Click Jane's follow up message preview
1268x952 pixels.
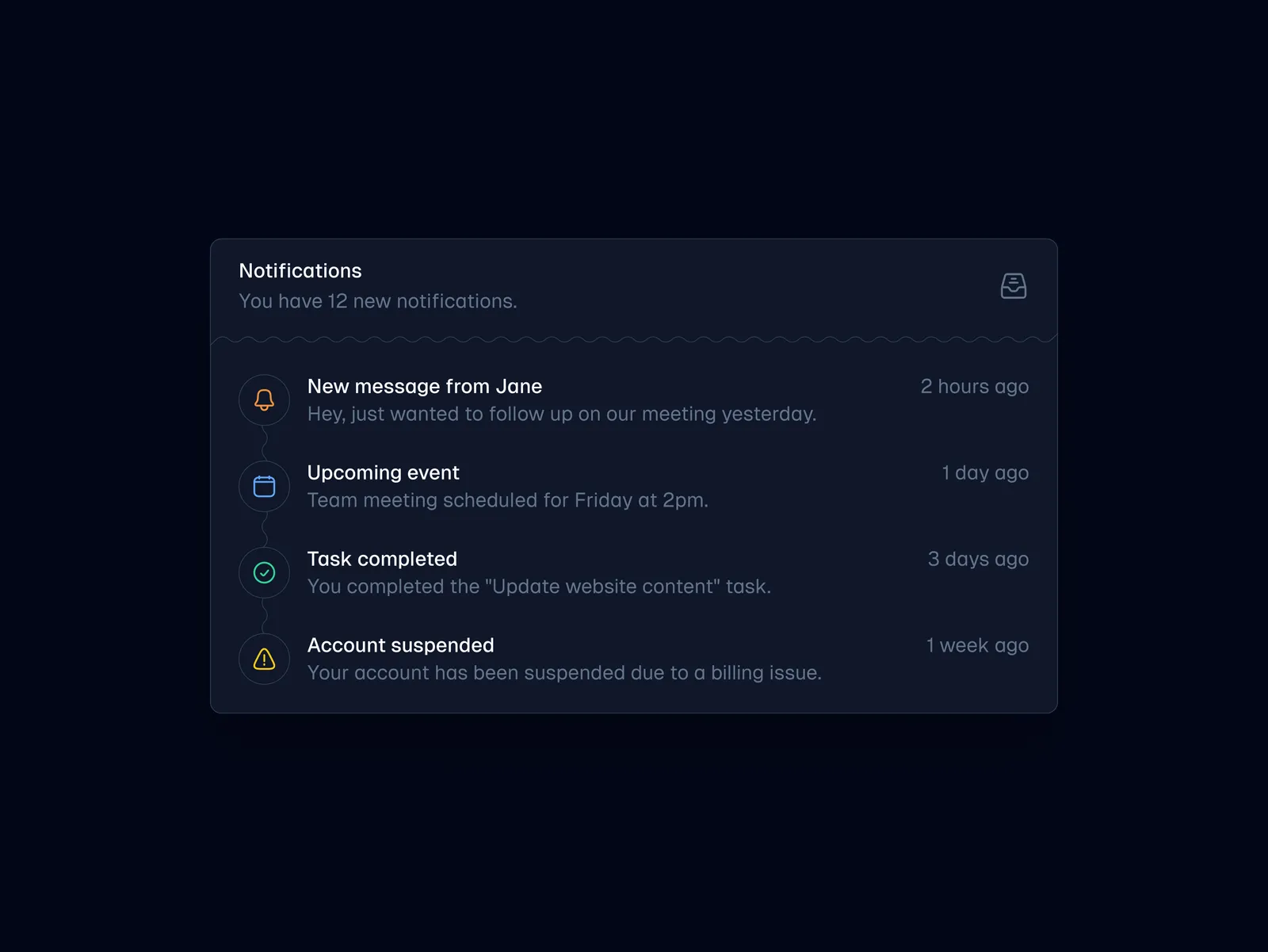point(561,414)
